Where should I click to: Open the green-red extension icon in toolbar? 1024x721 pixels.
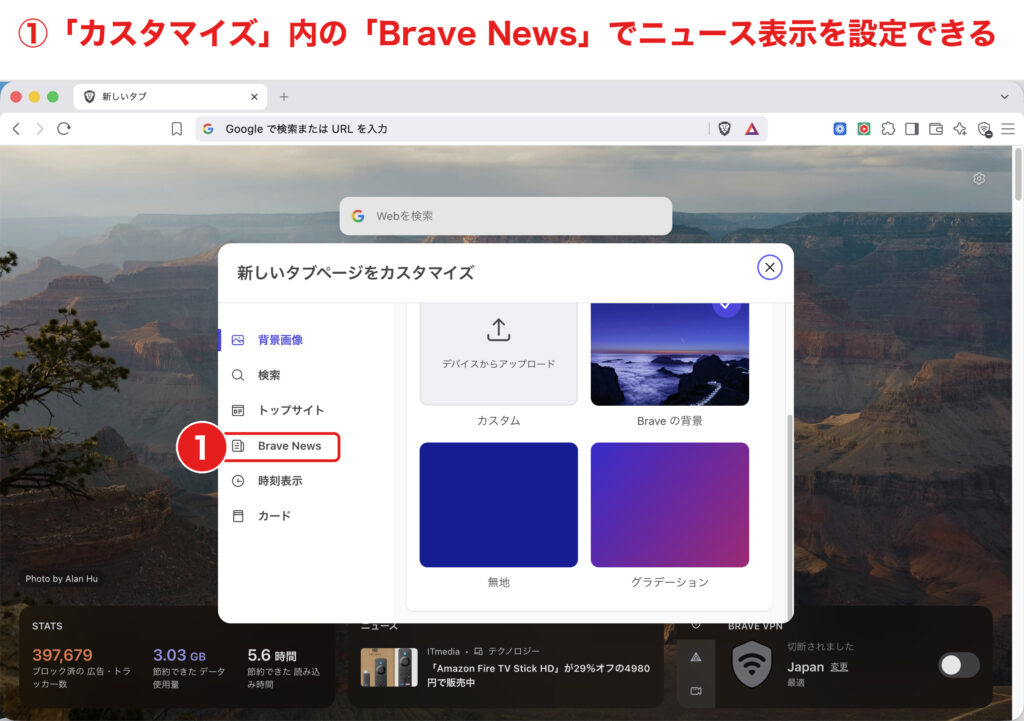click(x=863, y=129)
